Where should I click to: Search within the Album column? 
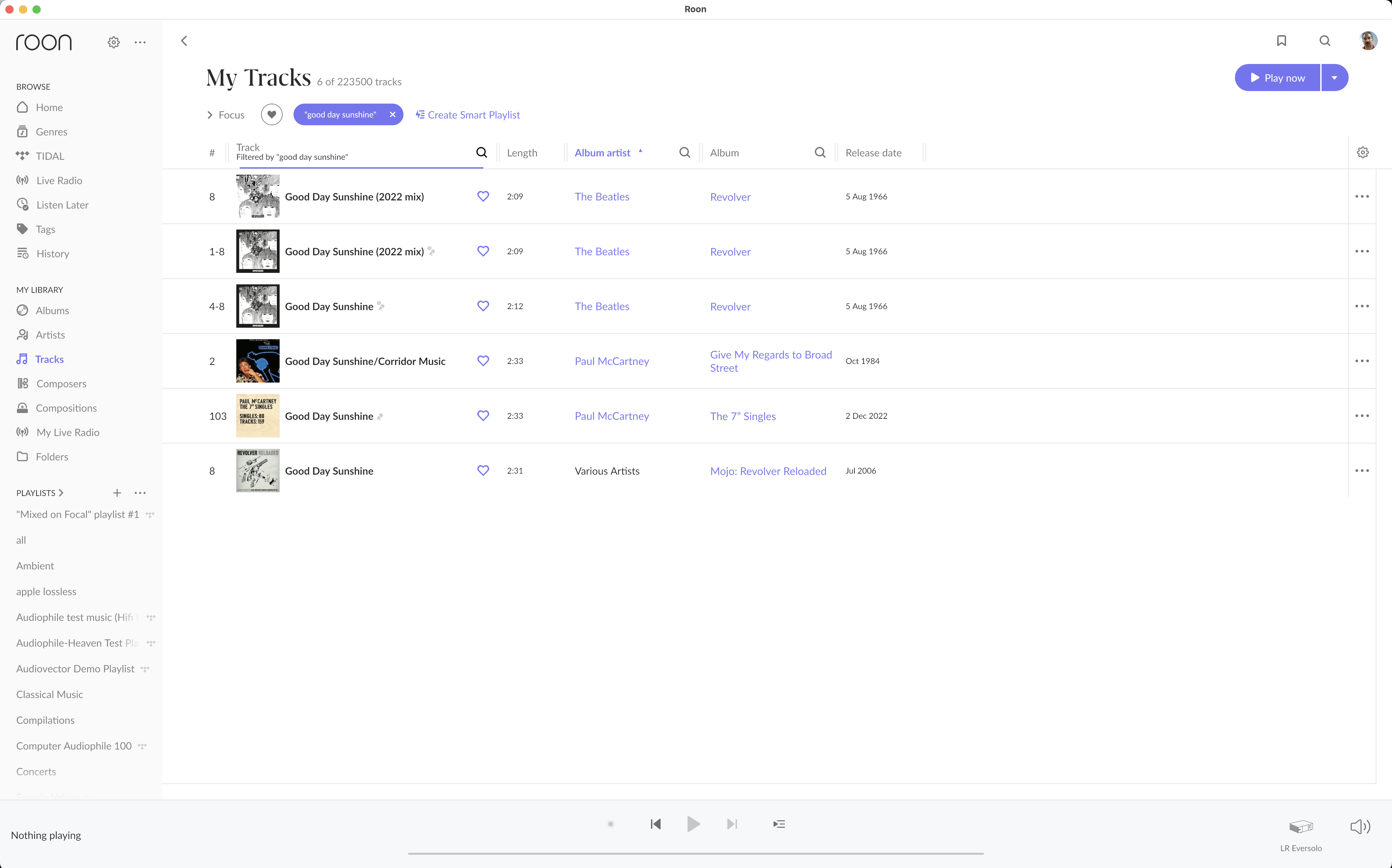(x=820, y=152)
